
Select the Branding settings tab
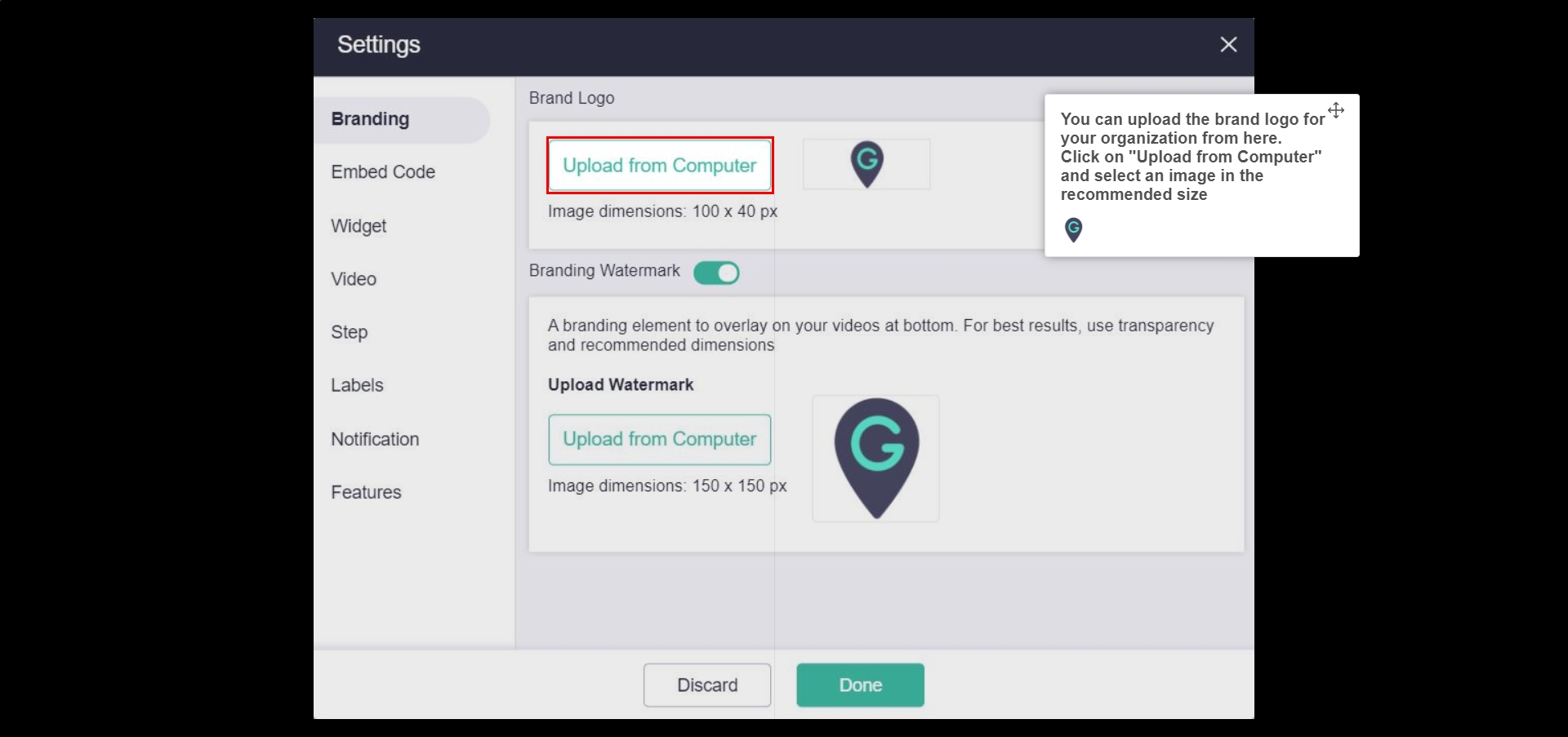pos(402,119)
